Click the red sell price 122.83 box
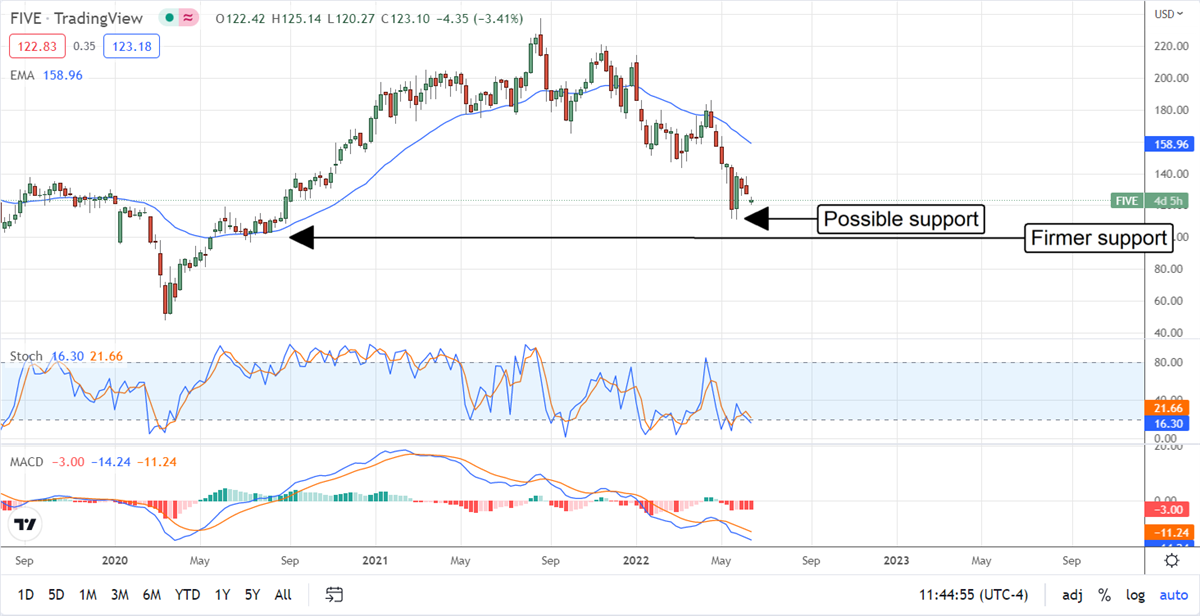The width and height of the screenshot is (1200, 616). (38, 45)
